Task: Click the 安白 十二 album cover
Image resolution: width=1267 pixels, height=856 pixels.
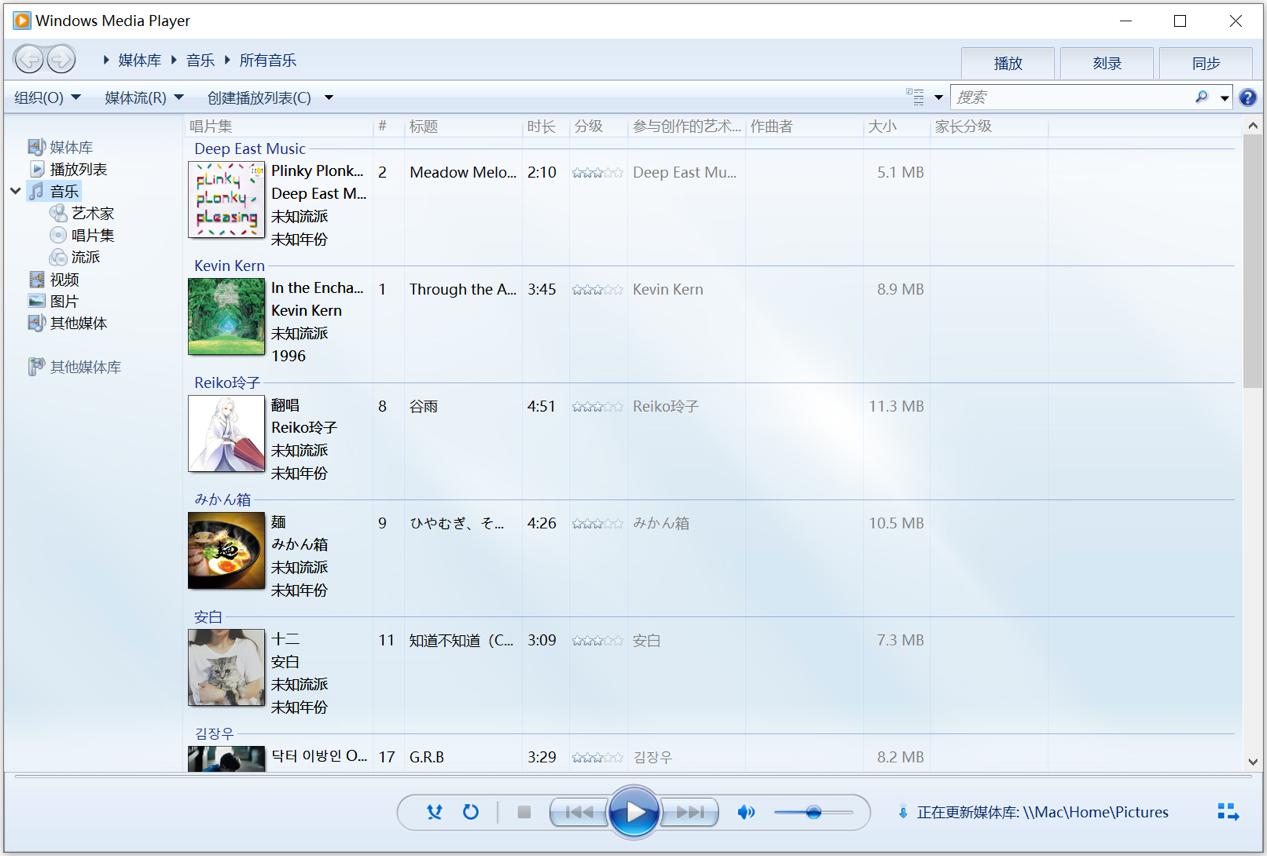Action: [x=227, y=668]
